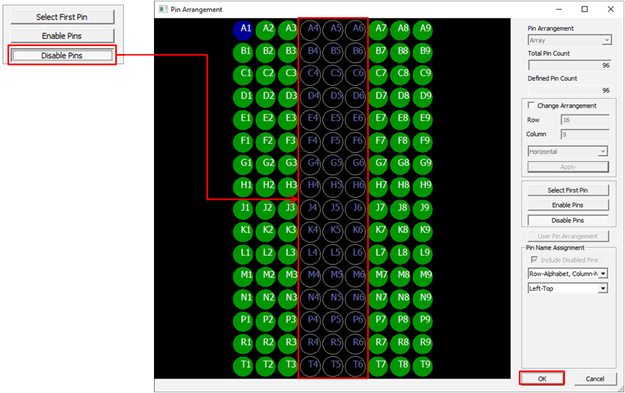Viewport: 625px width, 393px height.
Task: Click disabled pin A4
Action: [x=311, y=30]
